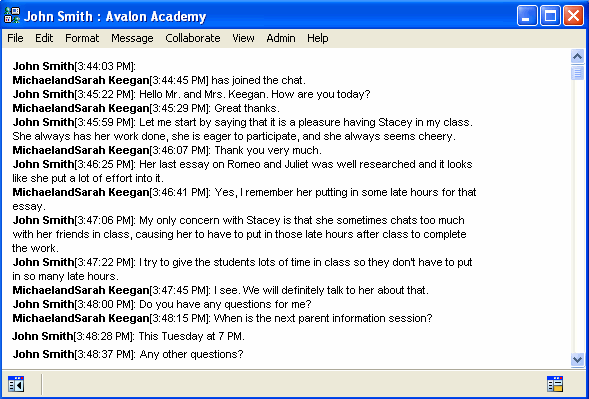Open the File menu
The height and width of the screenshot is (399, 589).
pyautogui.click(x=15, y=38)
